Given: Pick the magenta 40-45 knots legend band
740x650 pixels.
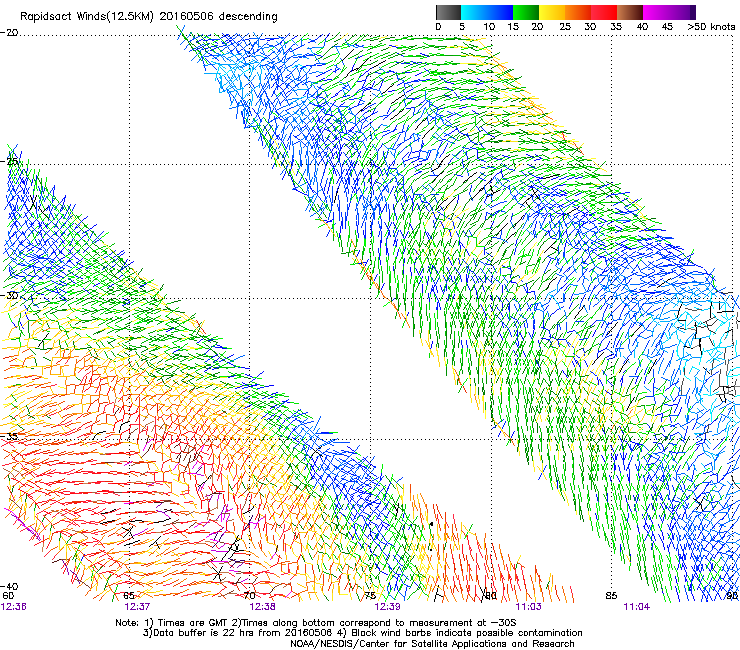Looking at the screenshot, I should click(x=656, y=12).
